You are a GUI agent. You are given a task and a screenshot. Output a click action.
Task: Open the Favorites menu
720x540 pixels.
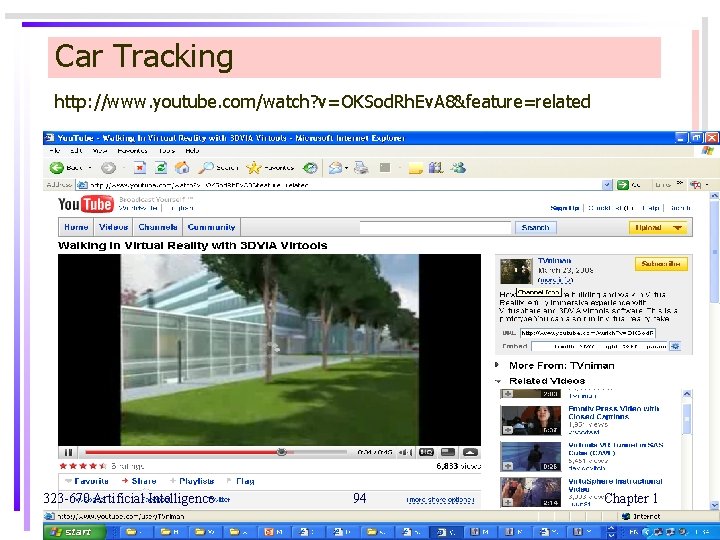132,151
